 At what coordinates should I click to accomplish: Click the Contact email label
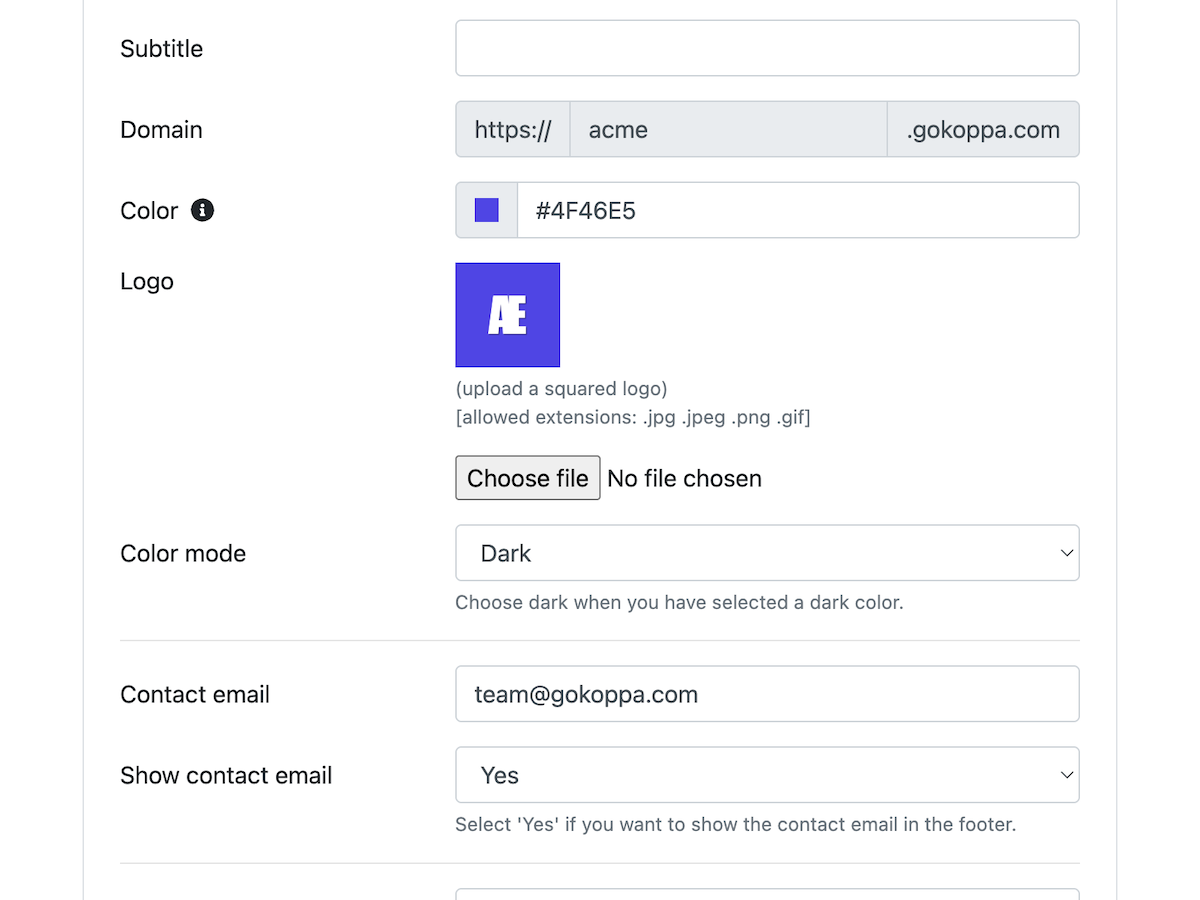pyautogui.click(x=195, y=694)
